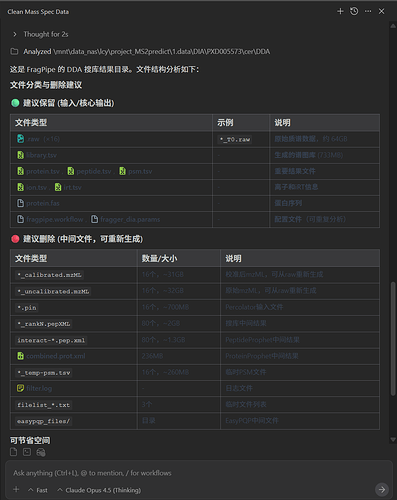Click the irt.tsv file icon
The height and width of the screenshot is (500, 397).
tap(58, 187)
